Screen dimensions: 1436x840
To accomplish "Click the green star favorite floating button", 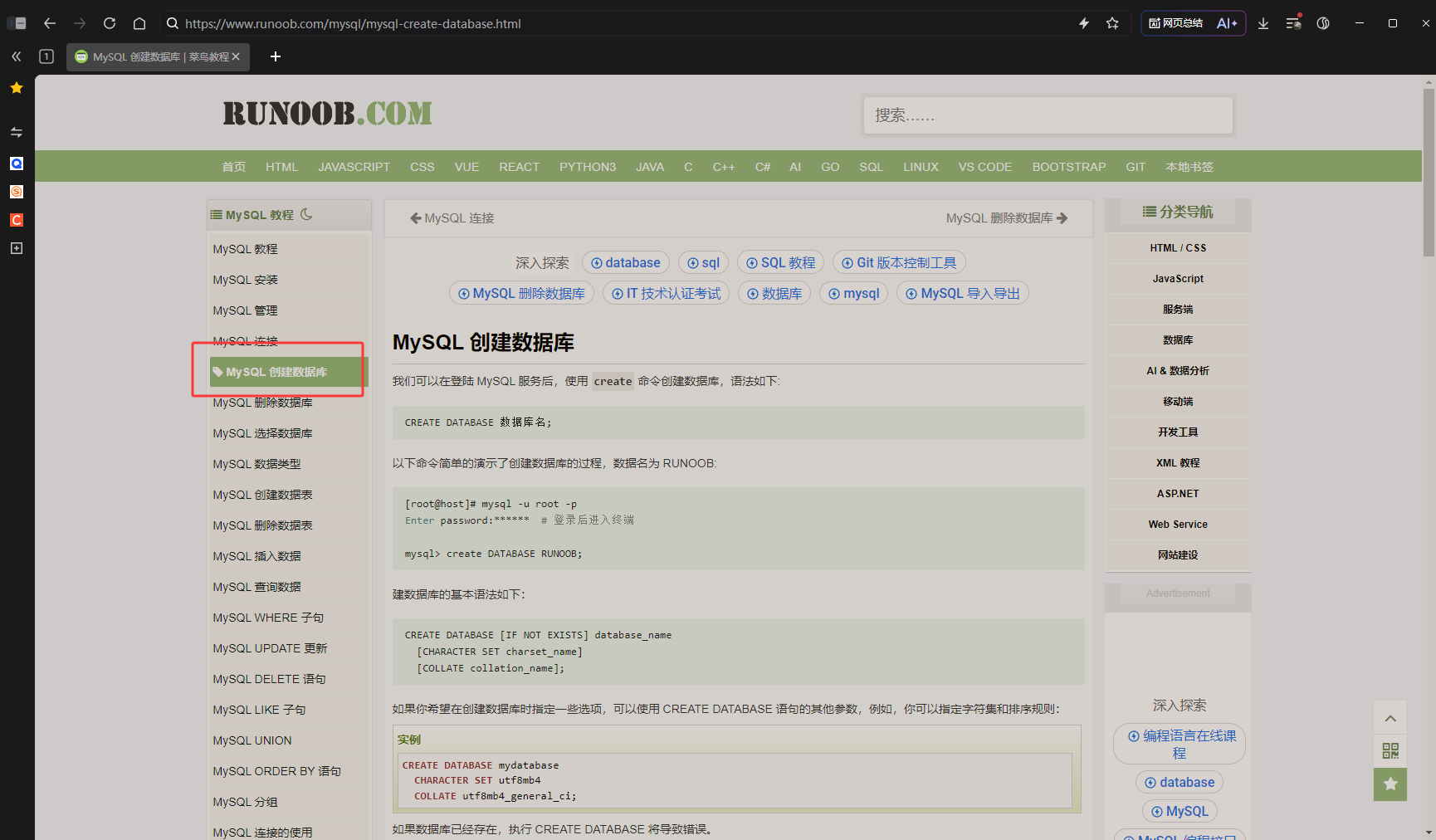I will [1390, 784].
